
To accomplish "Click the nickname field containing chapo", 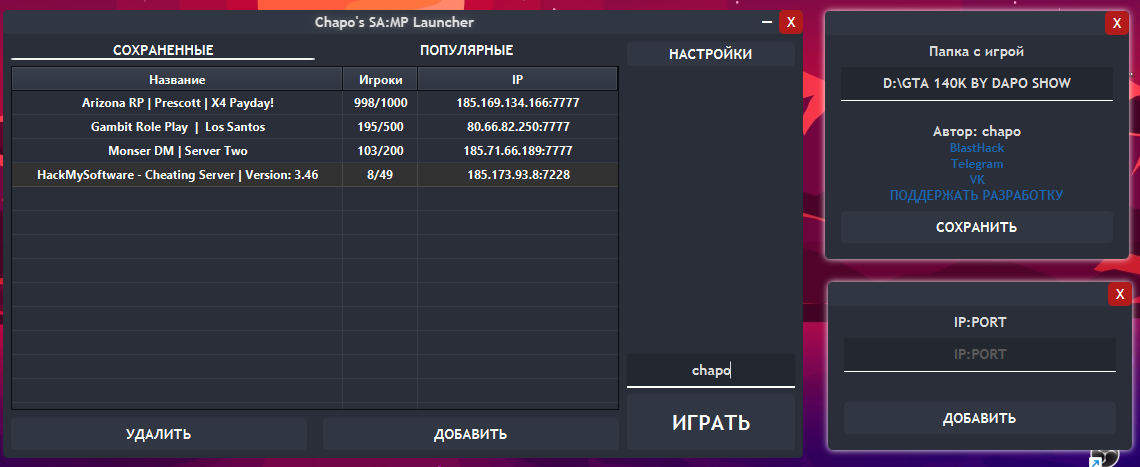I will [x=711, y=370].
